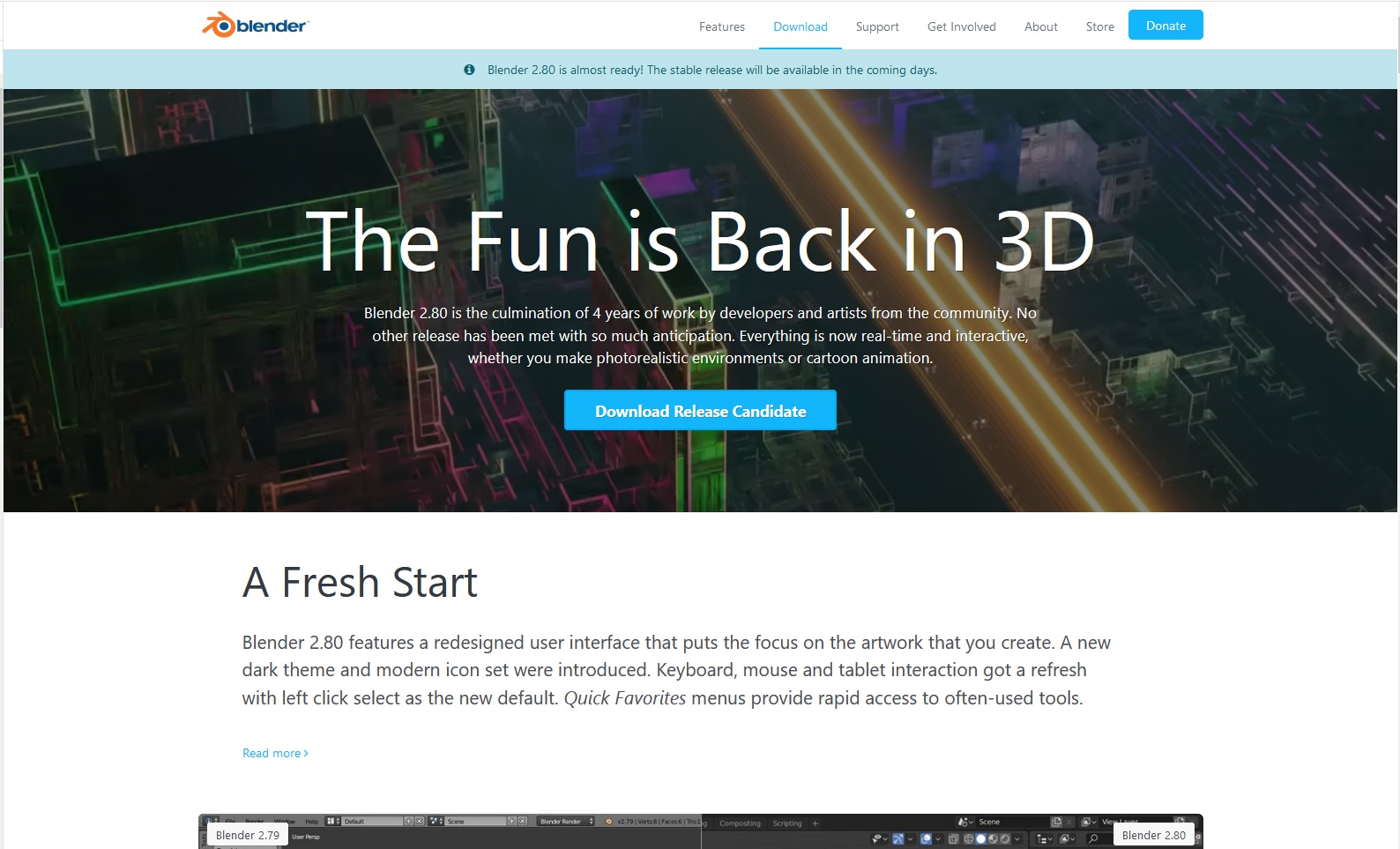Select wireframe viewport shading
Screen dimensions: 1400x849
click(x=968, y=838)
